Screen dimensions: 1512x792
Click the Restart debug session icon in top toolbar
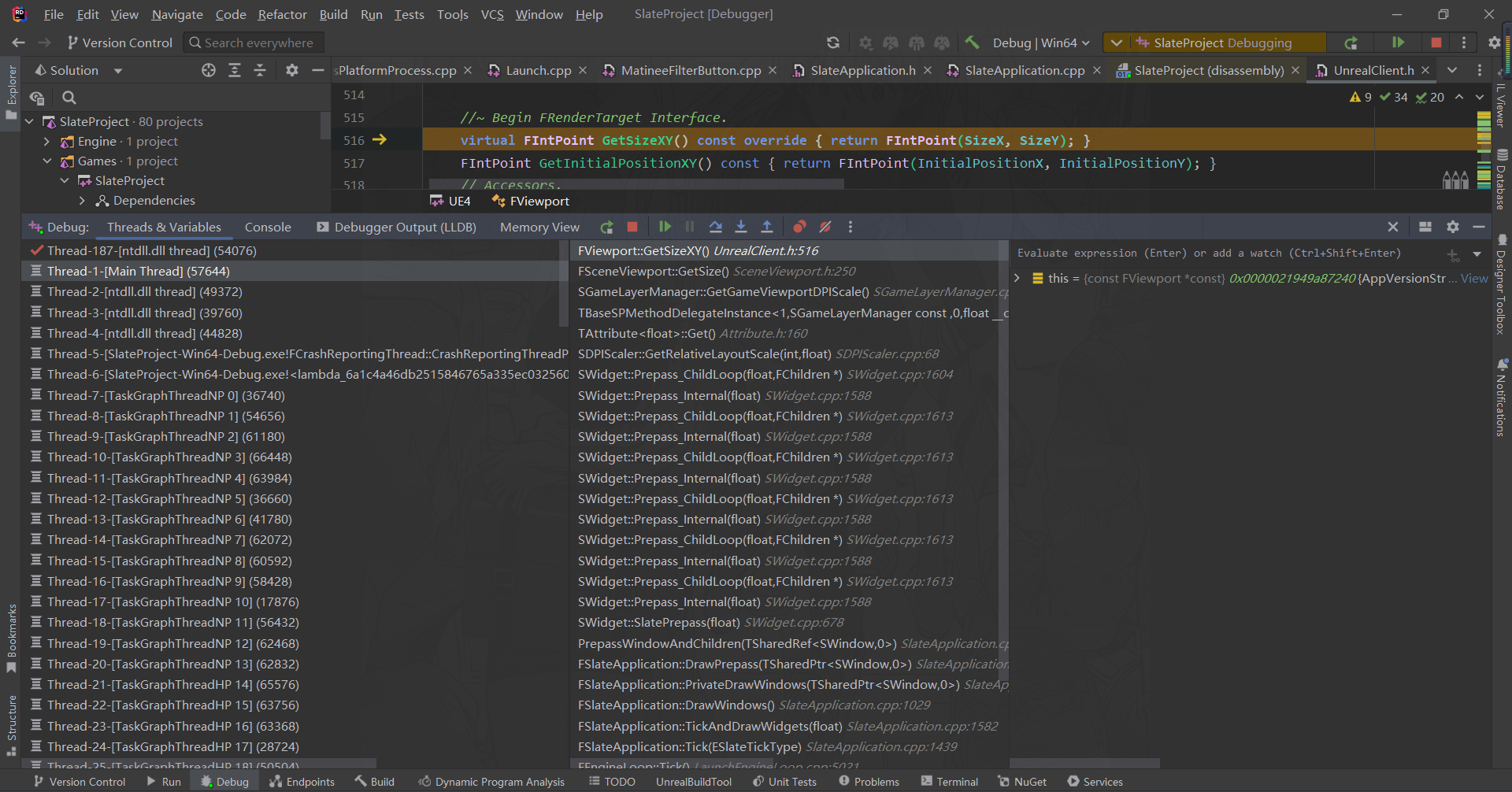[x=1351, y=43]
